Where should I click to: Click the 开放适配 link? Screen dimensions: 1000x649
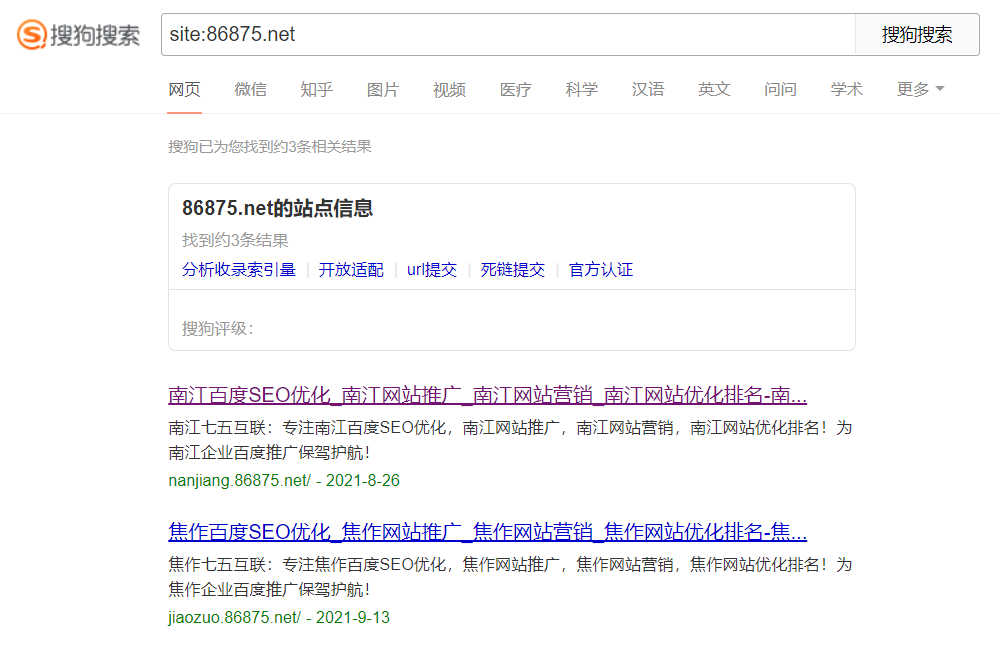351,270
